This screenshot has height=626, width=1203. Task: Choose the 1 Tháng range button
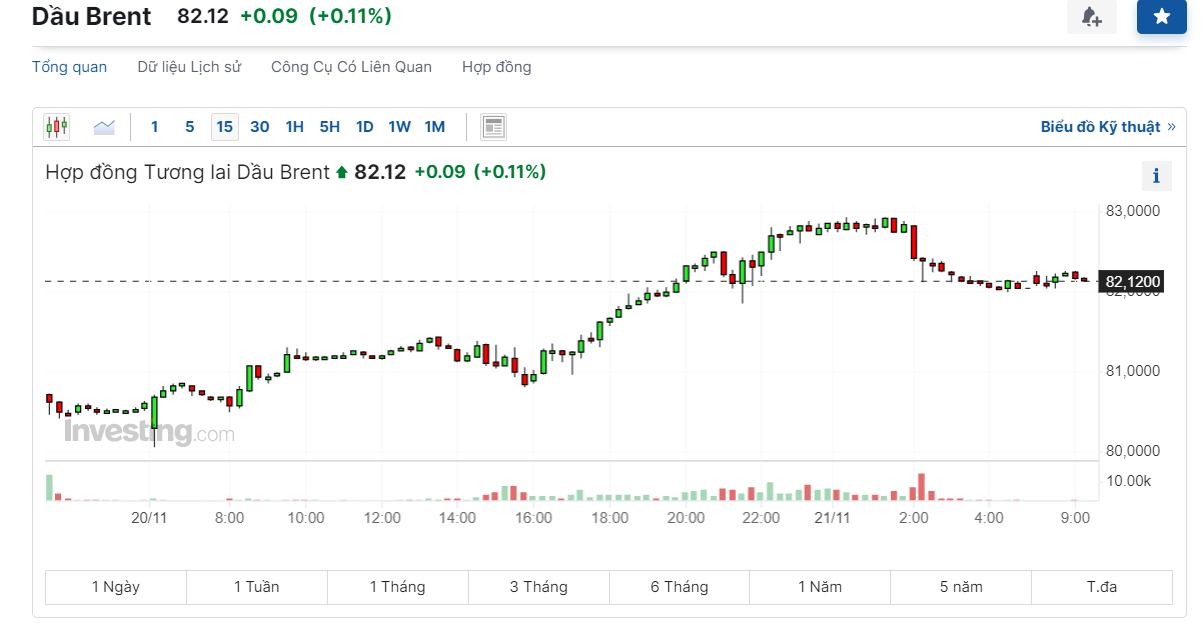coord(398,587)
